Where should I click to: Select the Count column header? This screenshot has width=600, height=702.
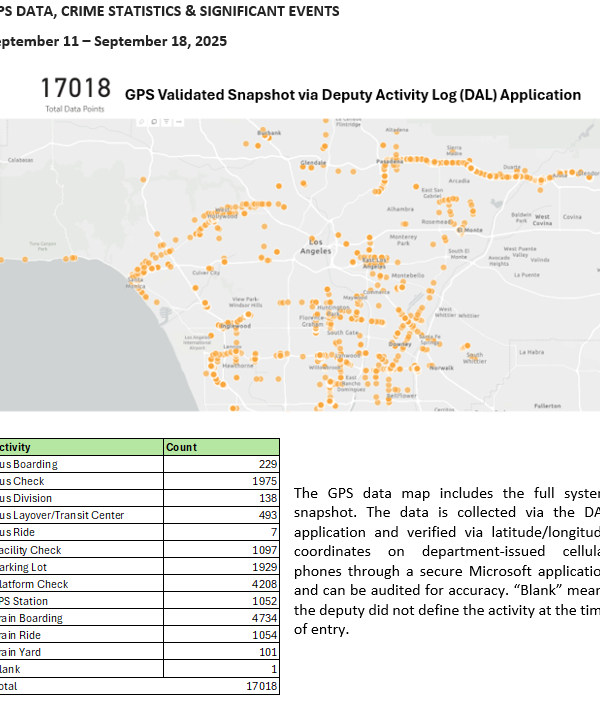coord(181,447)
